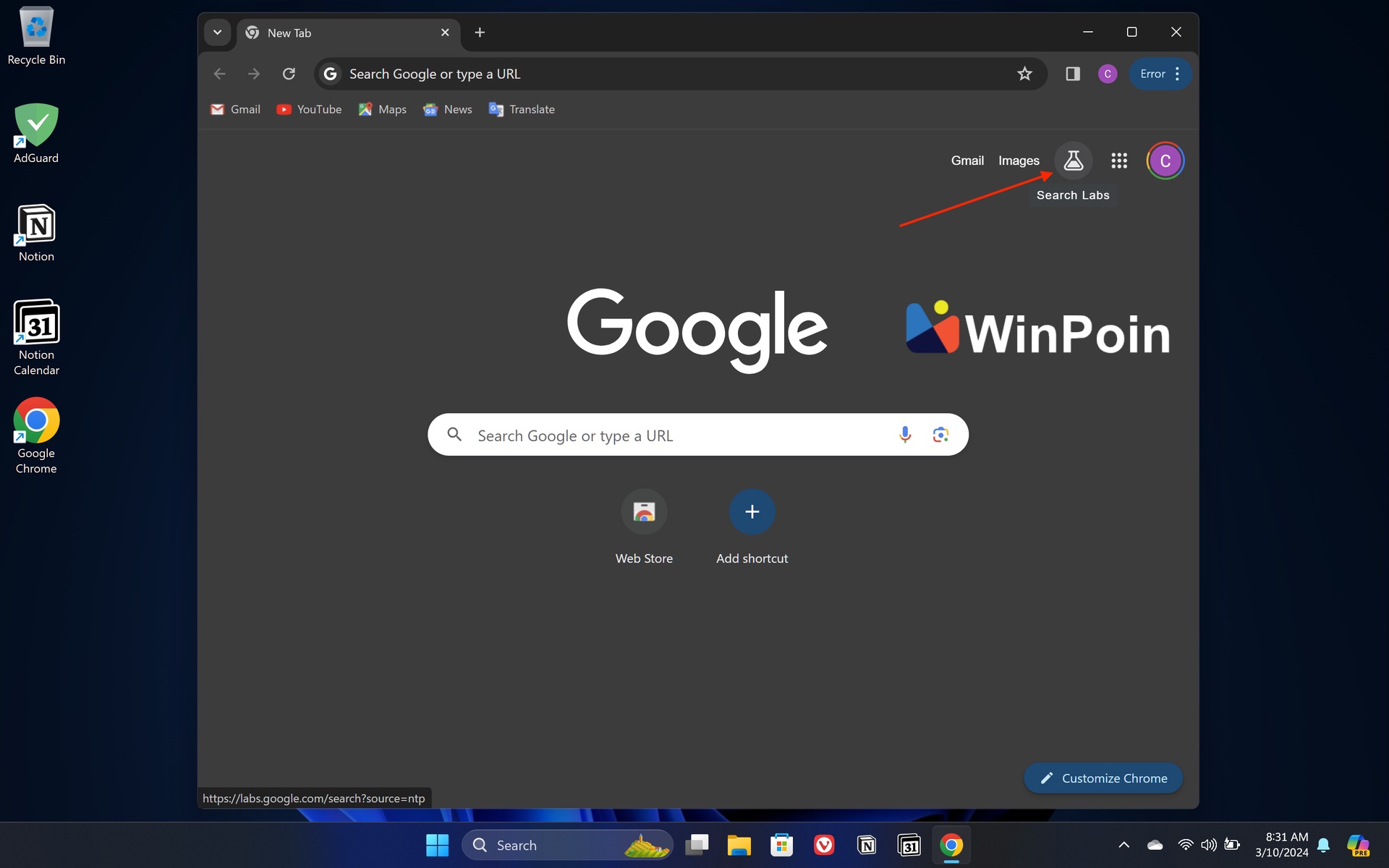Open Copilot preview in taskbar

[1358, 845]
